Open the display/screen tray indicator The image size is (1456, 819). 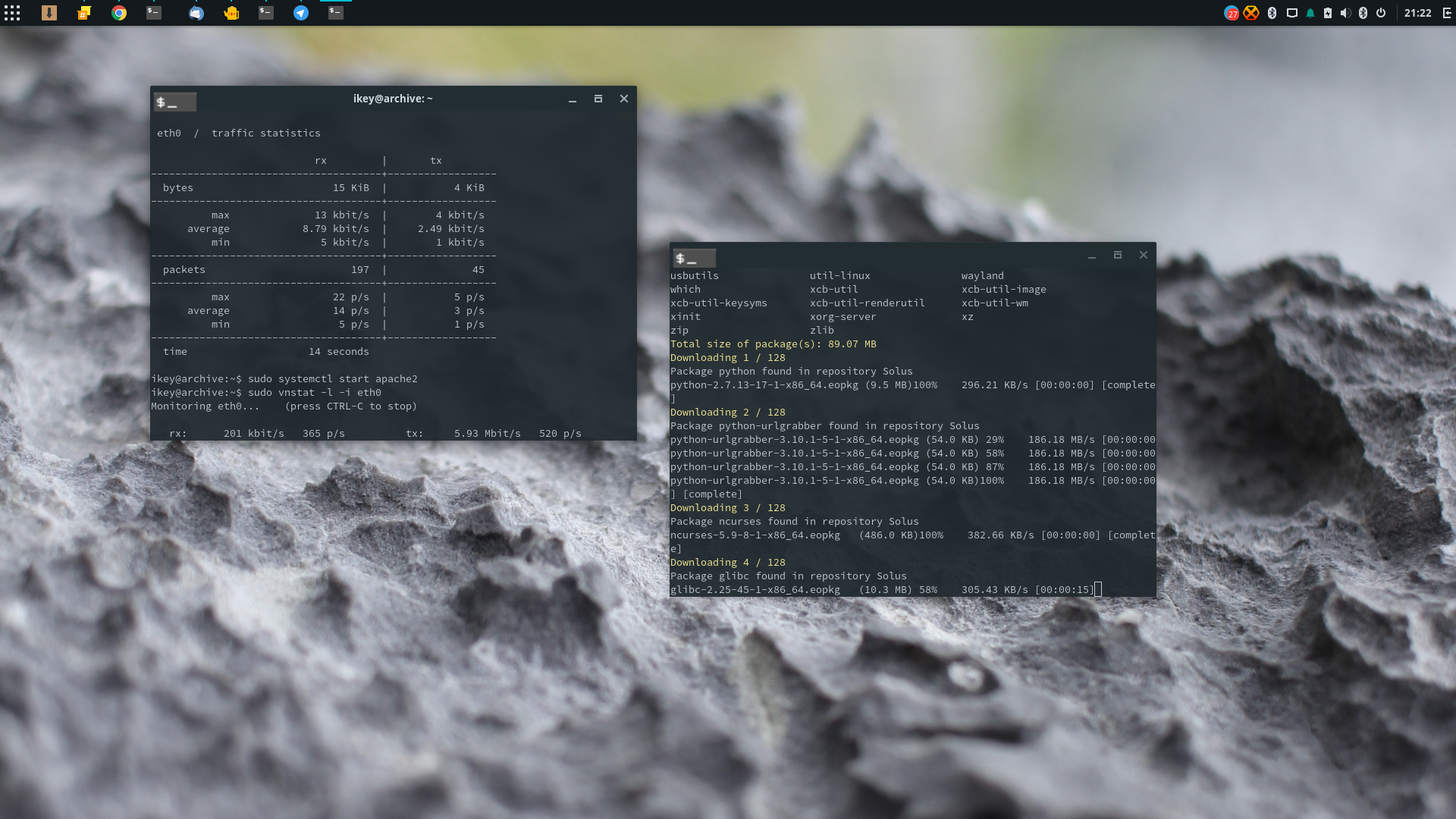pos(1292,13)
